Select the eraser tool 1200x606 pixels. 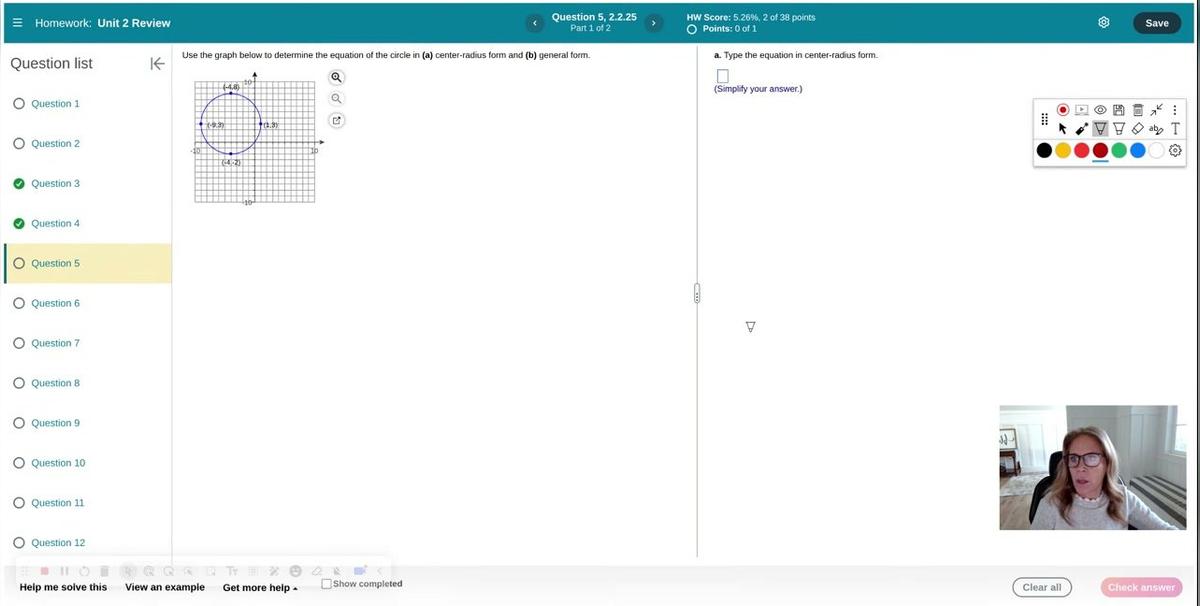(x=1138, y=128)
